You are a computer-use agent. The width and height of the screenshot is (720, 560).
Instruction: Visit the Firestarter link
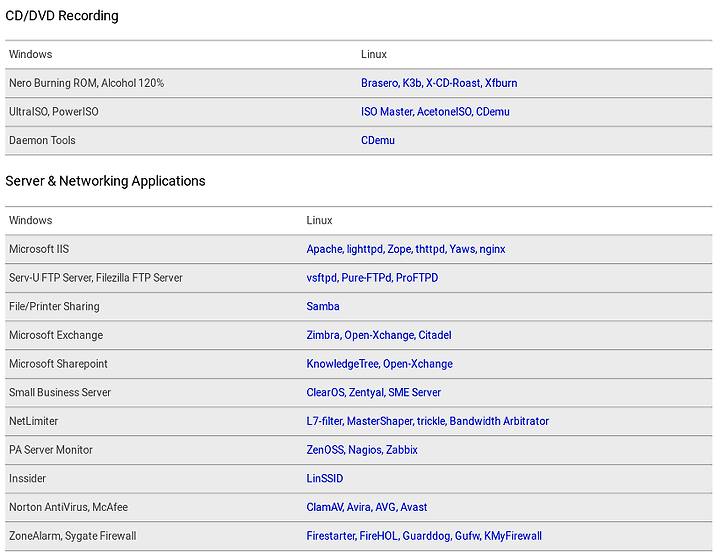331,536
